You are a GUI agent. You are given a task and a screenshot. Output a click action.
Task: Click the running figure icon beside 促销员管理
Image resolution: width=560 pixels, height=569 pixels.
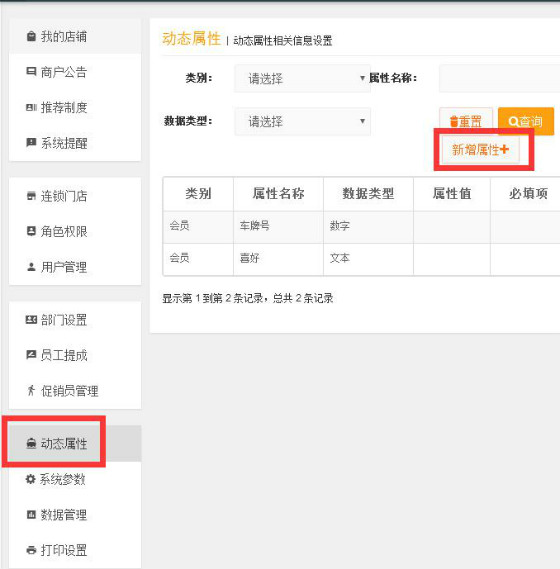[x=31, y=390]
